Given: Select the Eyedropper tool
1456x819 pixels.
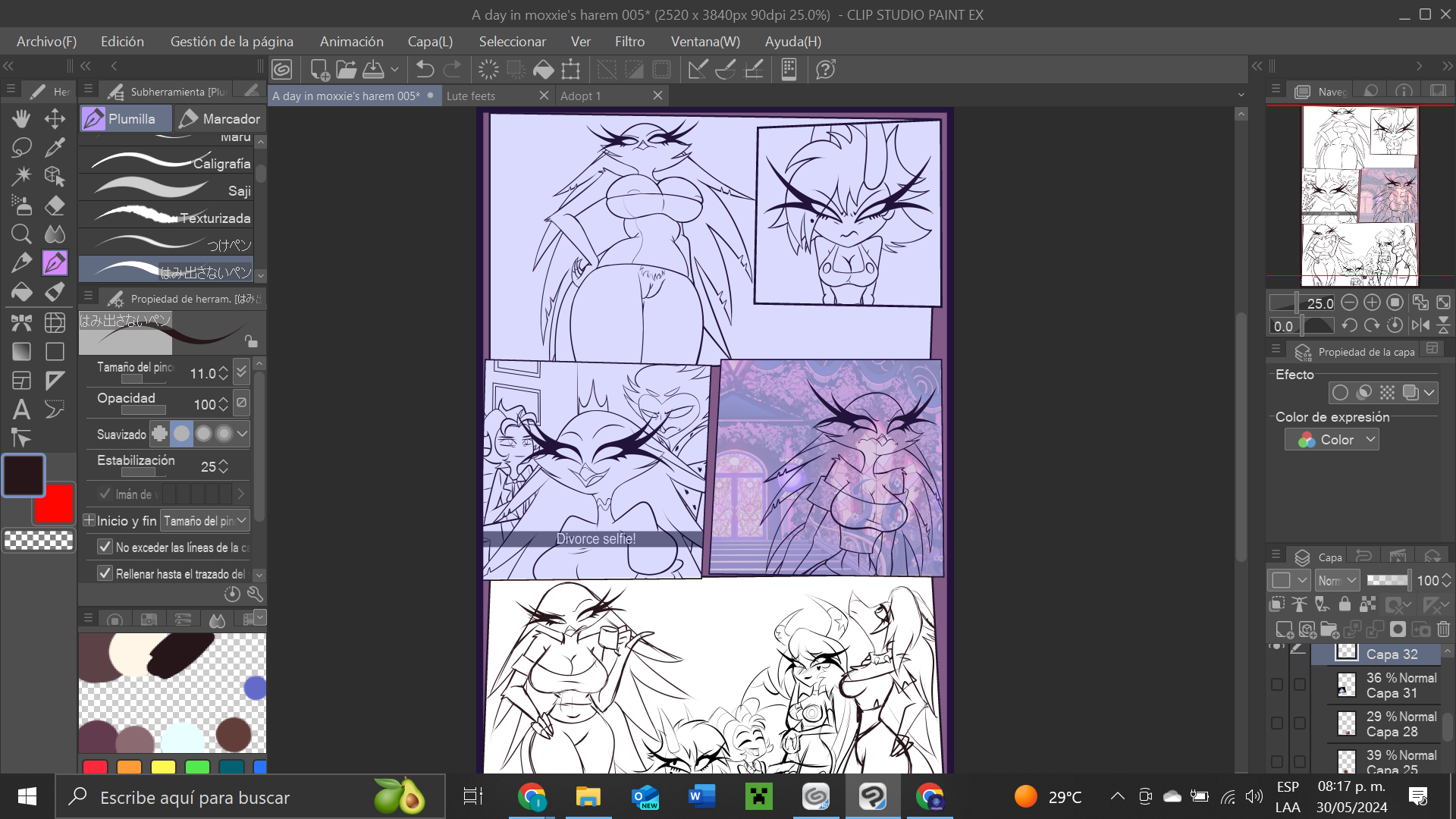Looking at the screenshot, I should (55, 147).
